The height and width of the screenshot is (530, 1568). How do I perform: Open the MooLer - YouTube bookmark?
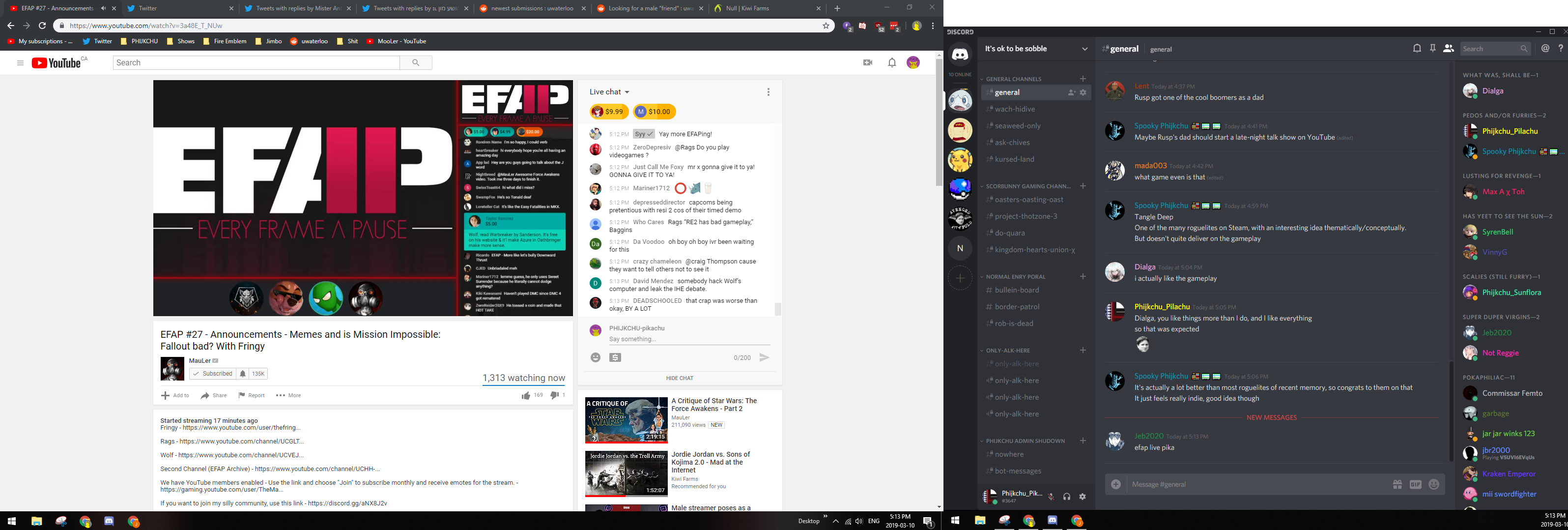click(x=396, y=41)
